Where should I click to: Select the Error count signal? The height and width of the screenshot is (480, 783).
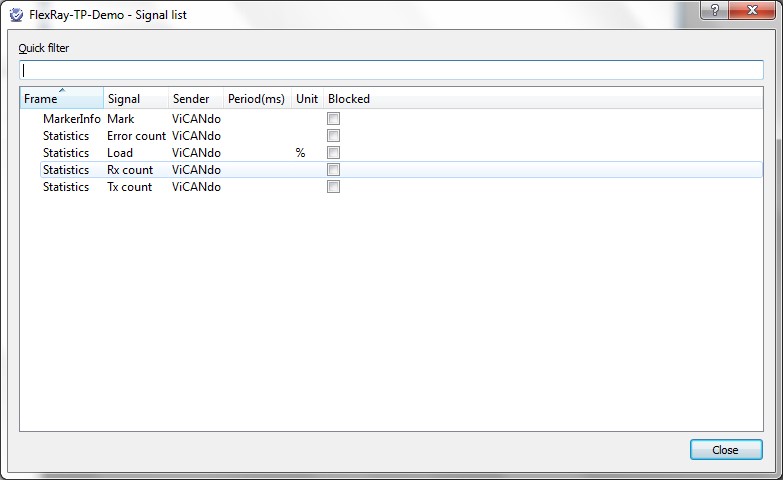point(136,136)
